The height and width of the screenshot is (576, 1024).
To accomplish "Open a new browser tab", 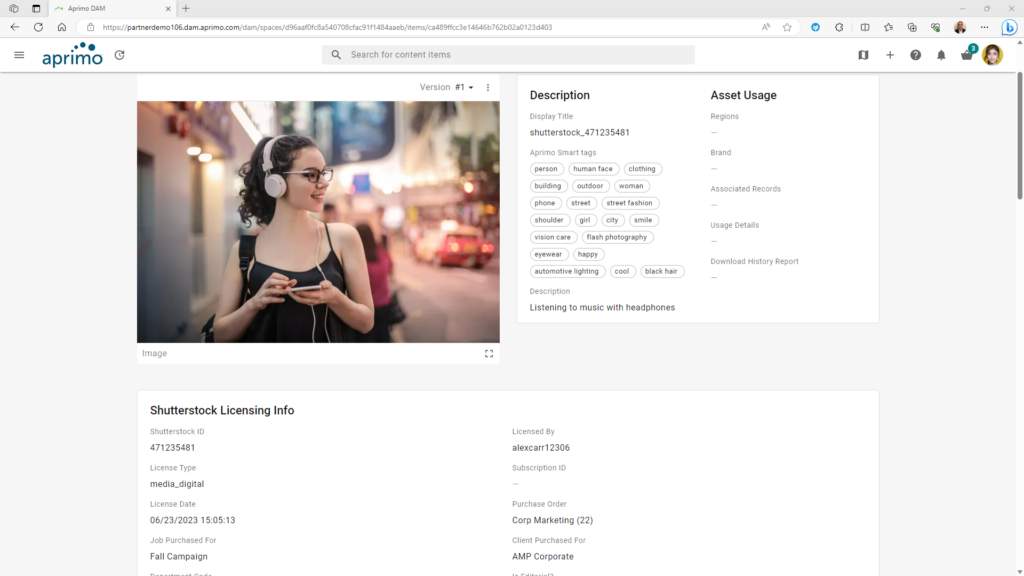I will (x=186, y=8).
